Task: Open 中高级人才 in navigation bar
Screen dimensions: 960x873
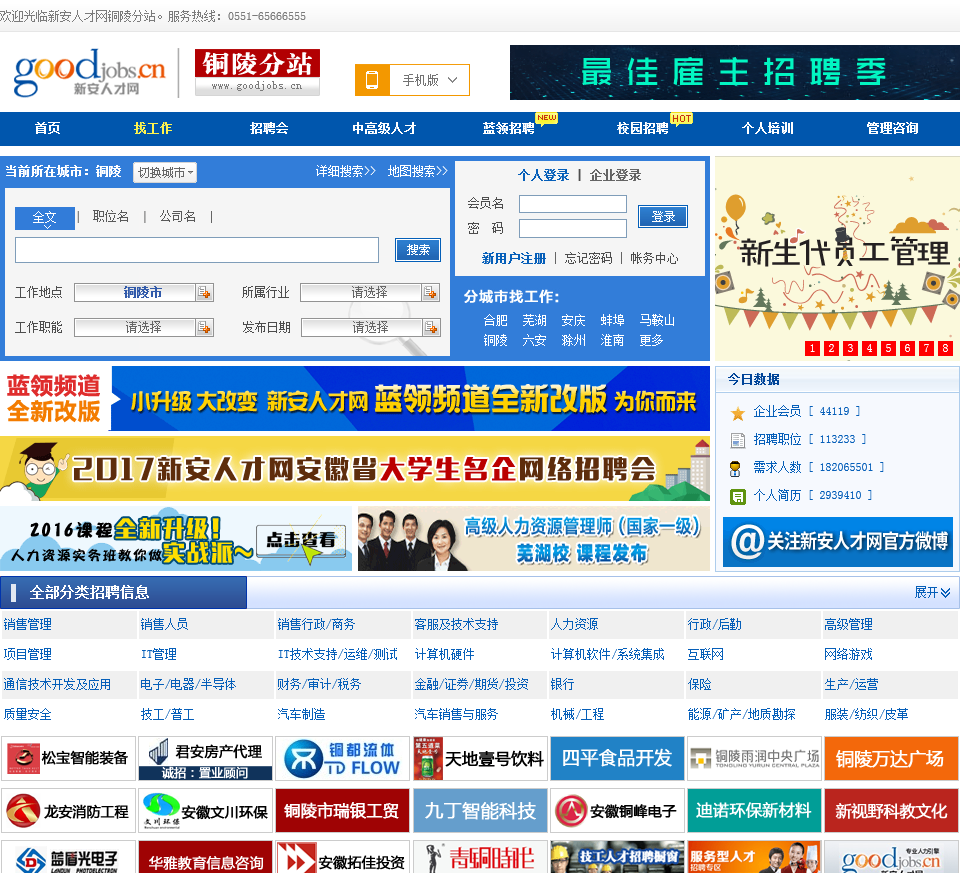Action: point(384,128)
